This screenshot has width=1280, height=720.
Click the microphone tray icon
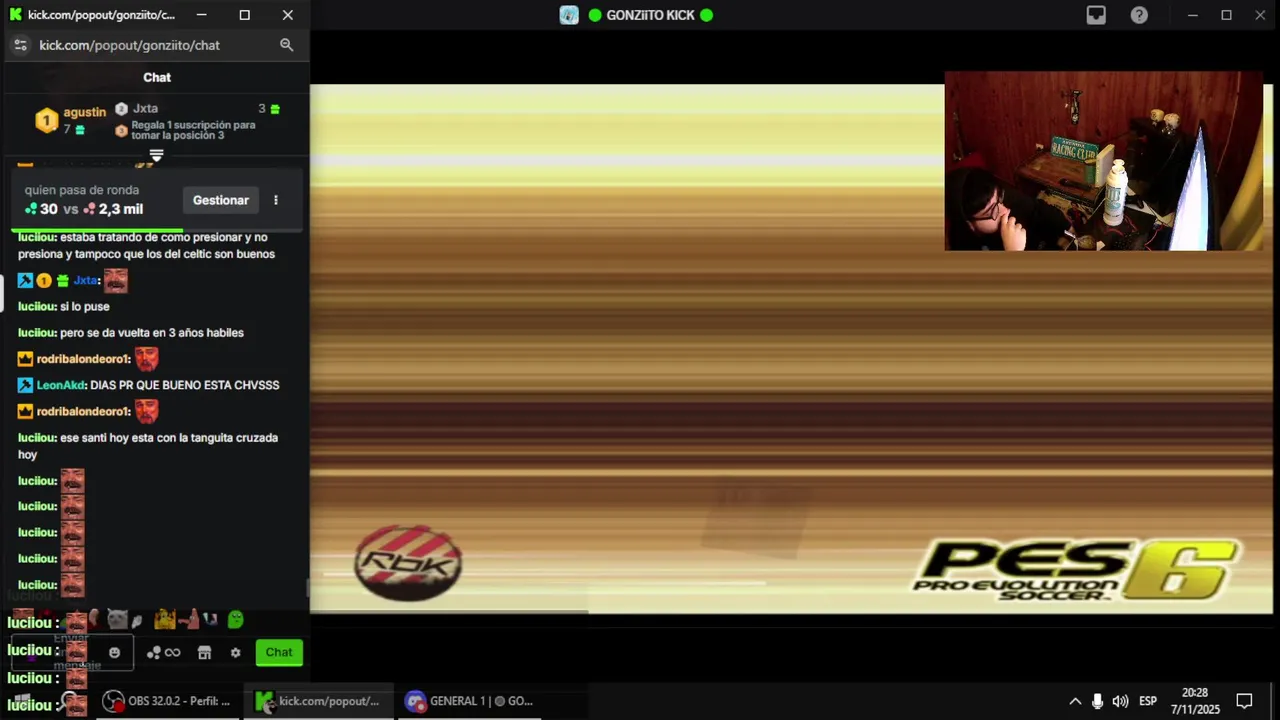coord(1097,701)
